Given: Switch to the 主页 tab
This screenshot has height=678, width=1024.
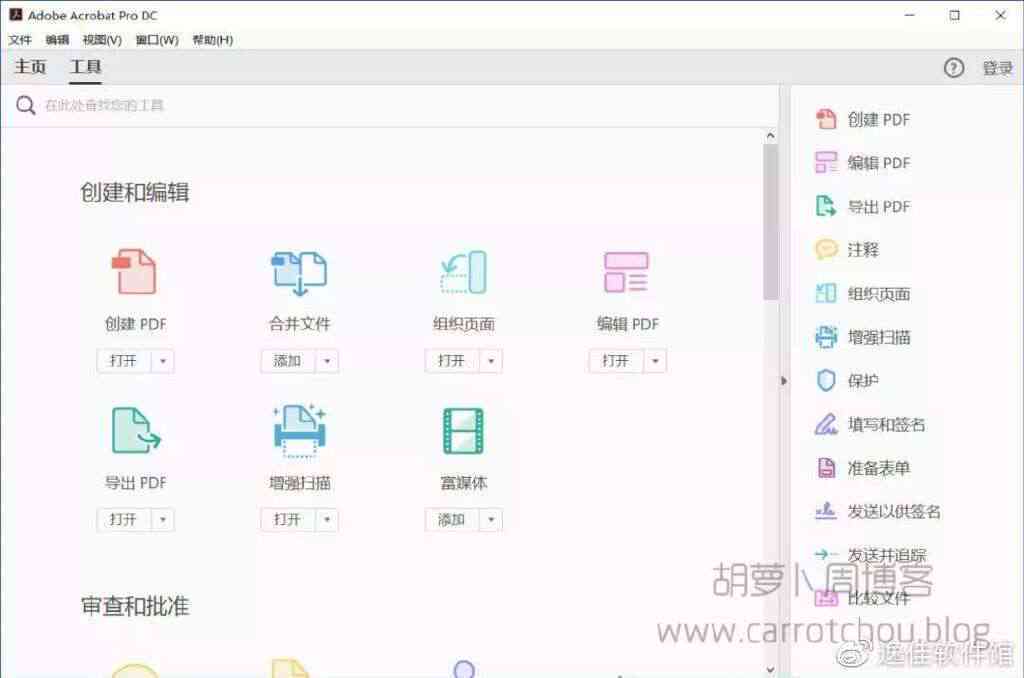Looking at the screenshot, I should (30, 67).
